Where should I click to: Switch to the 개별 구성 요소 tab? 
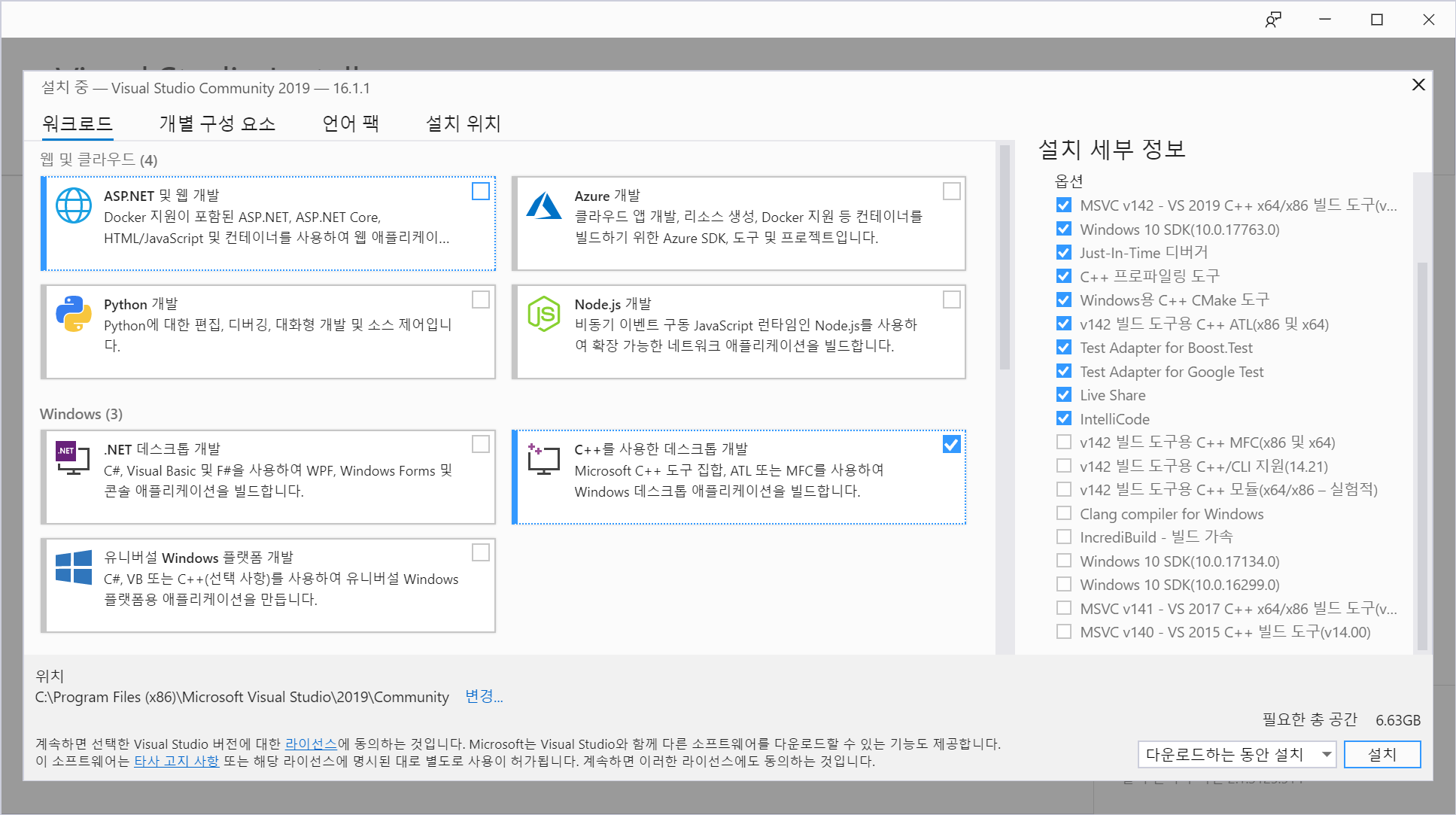(x=217, y=123)
